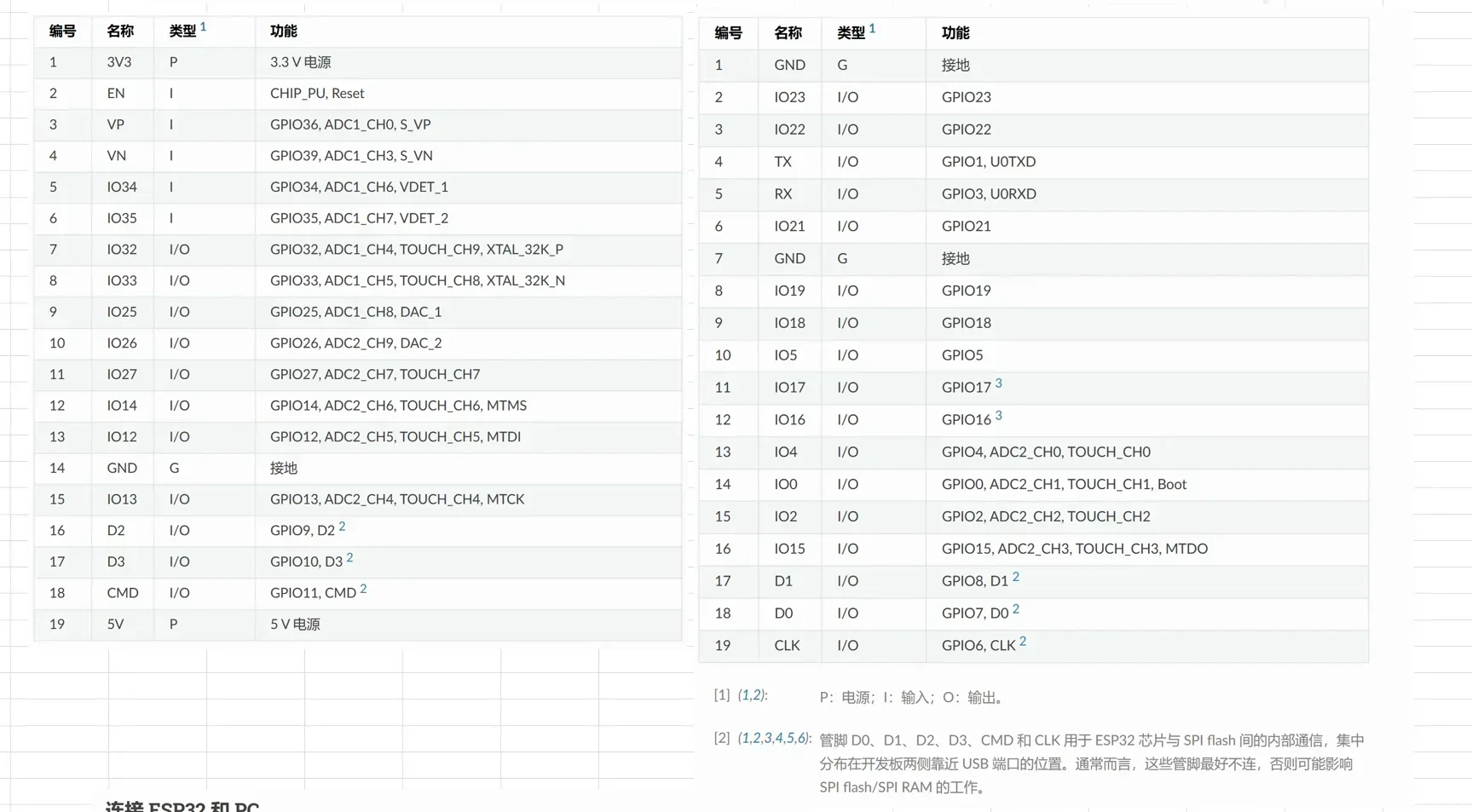1472x812 pixels.
Task: Open footnote 3 next to GPIO17
Action: click(x=998, y=383)
